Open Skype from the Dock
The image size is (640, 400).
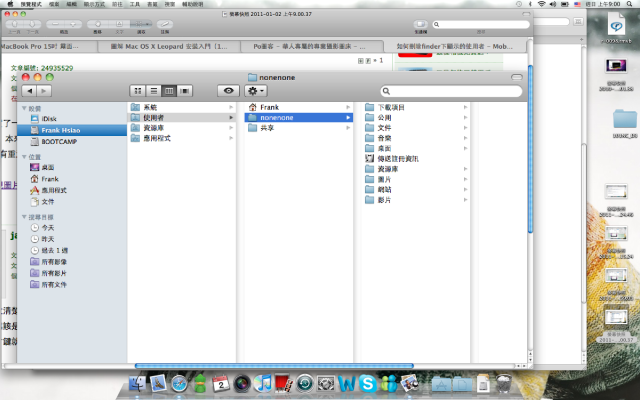tap(367, 383)
